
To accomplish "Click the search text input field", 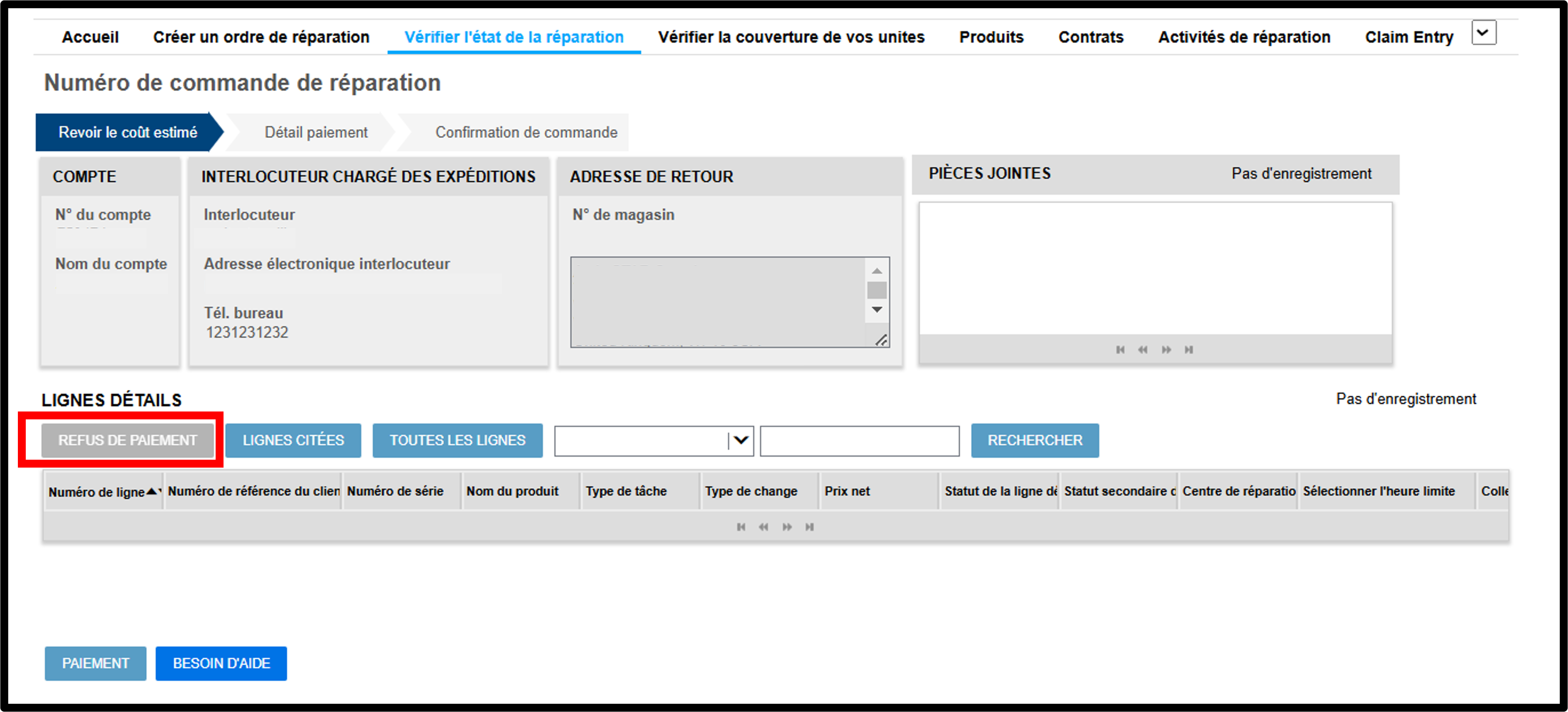I will [x=860, y=441].
